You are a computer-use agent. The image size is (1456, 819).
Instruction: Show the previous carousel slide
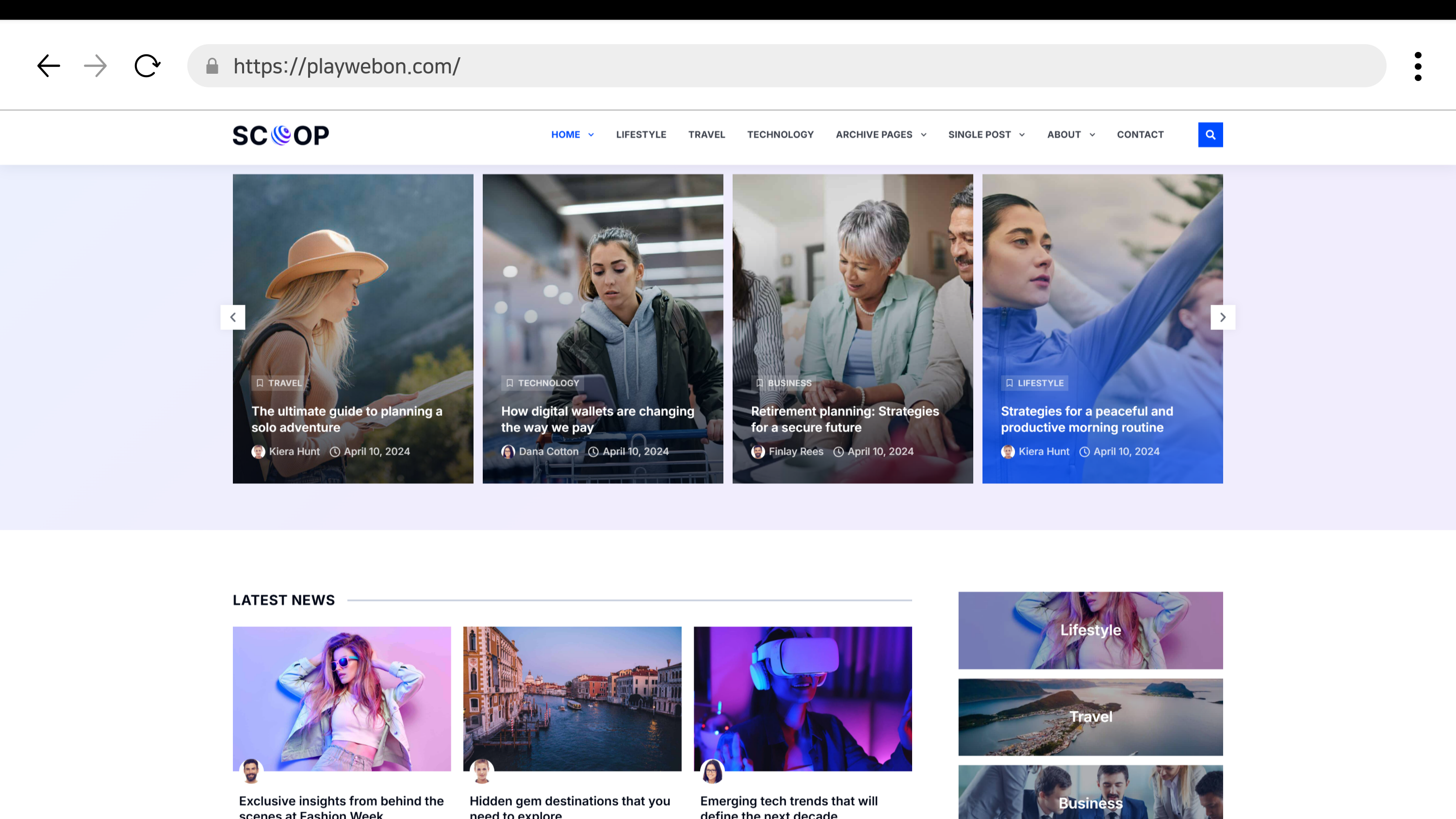pyautogui.click(x=233, y=317)
